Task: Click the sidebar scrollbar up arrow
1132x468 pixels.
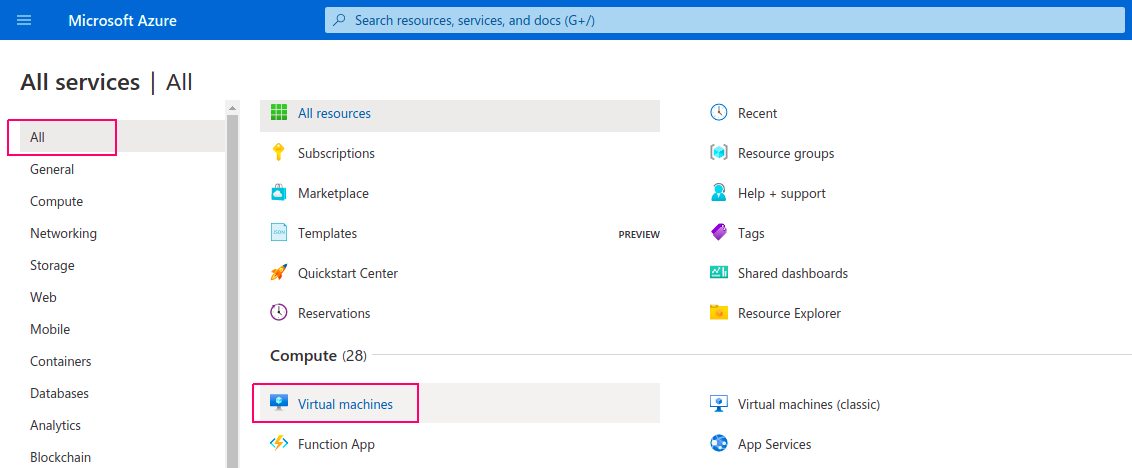Action: (x=232, y=108)
